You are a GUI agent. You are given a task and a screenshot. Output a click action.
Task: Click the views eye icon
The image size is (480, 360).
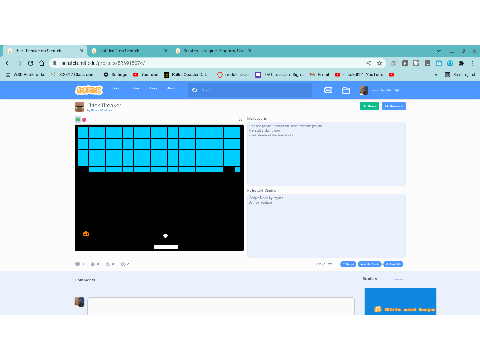(x=123, y=264)
